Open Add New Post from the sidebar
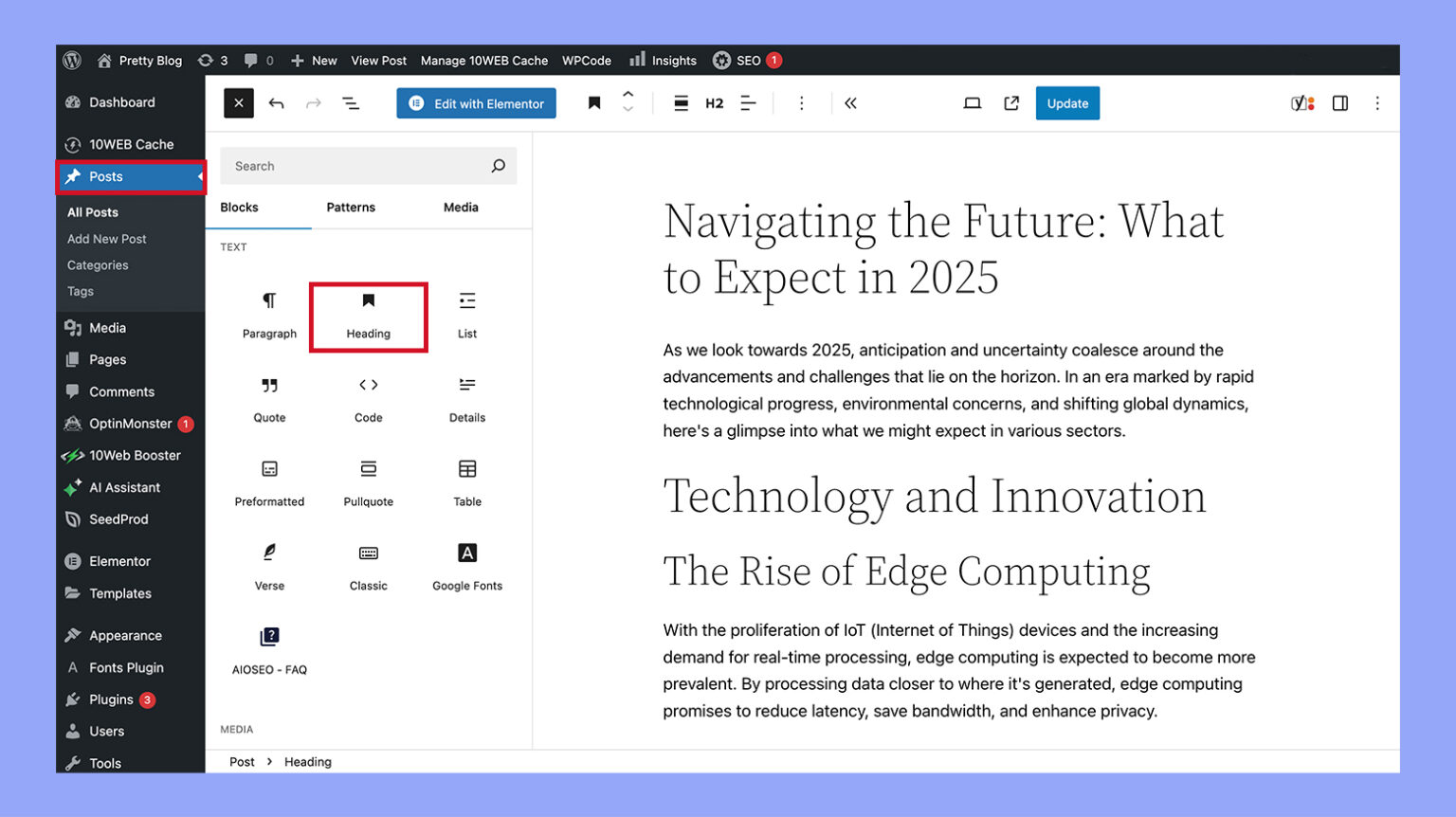 (105, 239)
